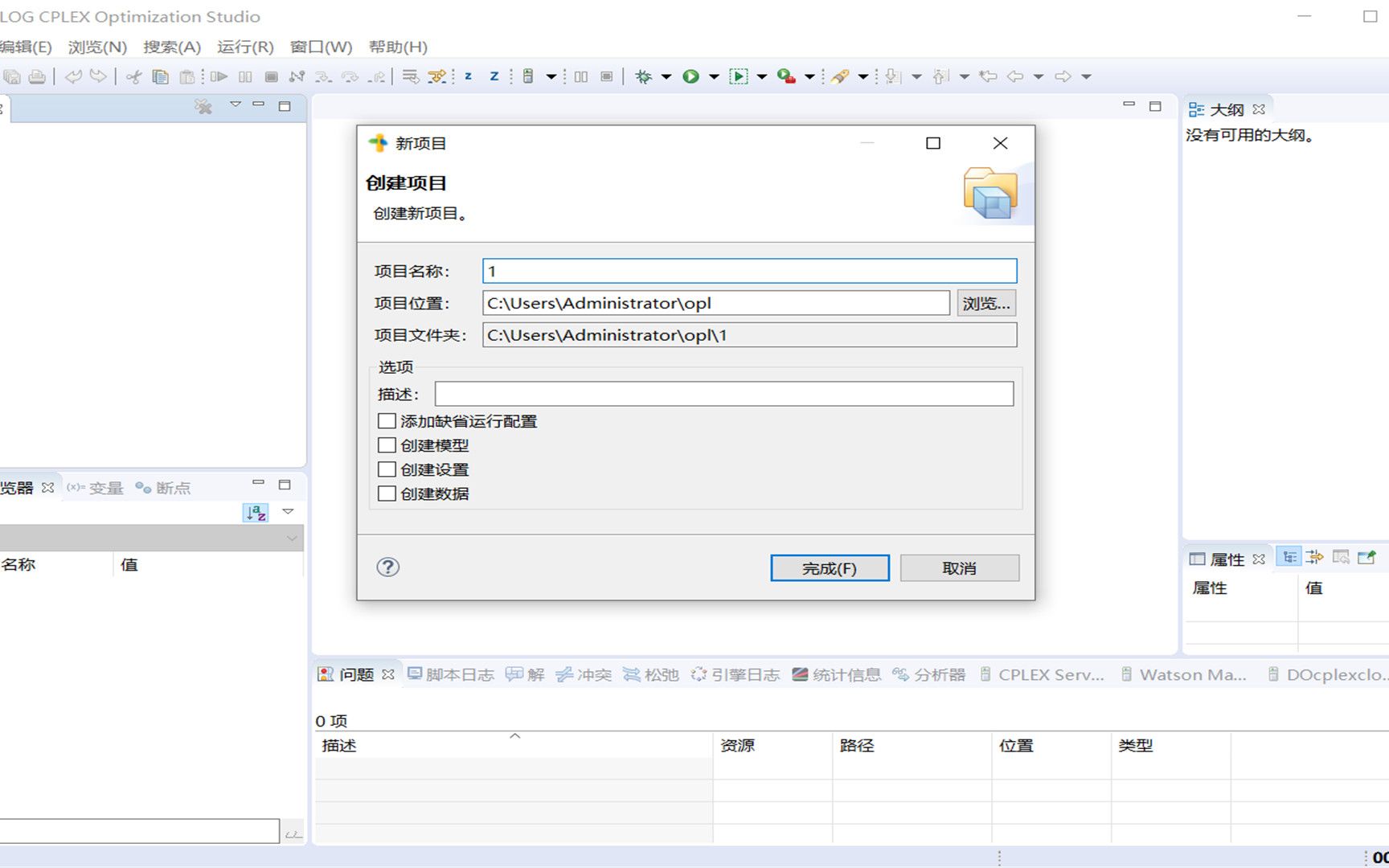
Task: Open dropdown next to highlighter icon
Action: pyautogui.click(x=863, y=76)
